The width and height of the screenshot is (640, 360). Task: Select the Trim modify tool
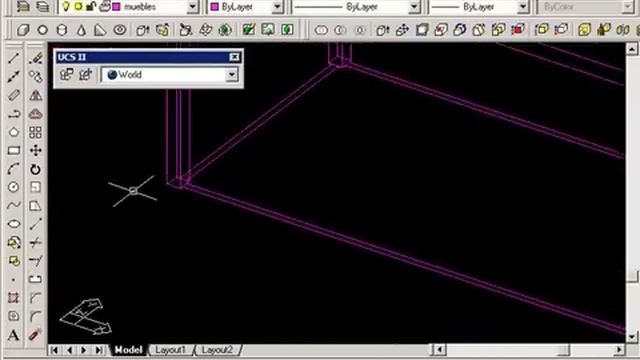point(36,242)
